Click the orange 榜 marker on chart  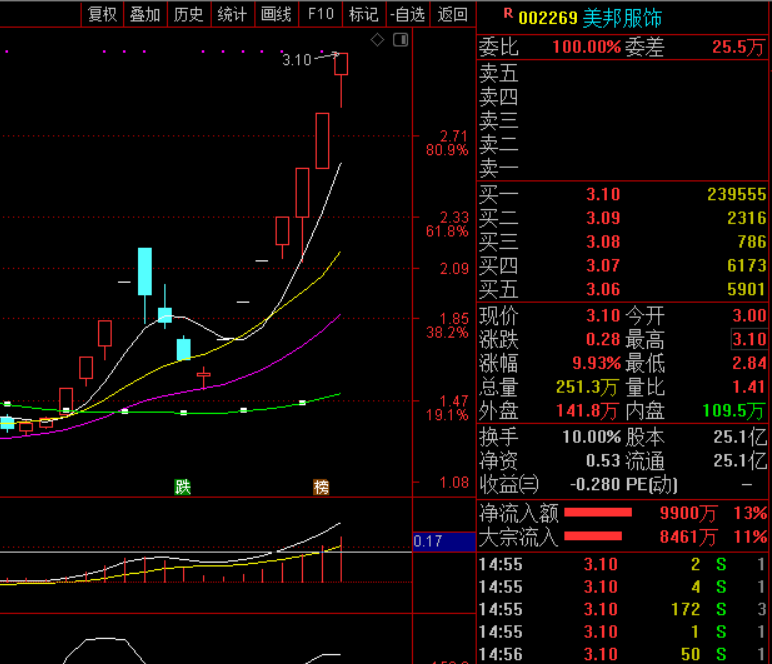pos(322,487)
